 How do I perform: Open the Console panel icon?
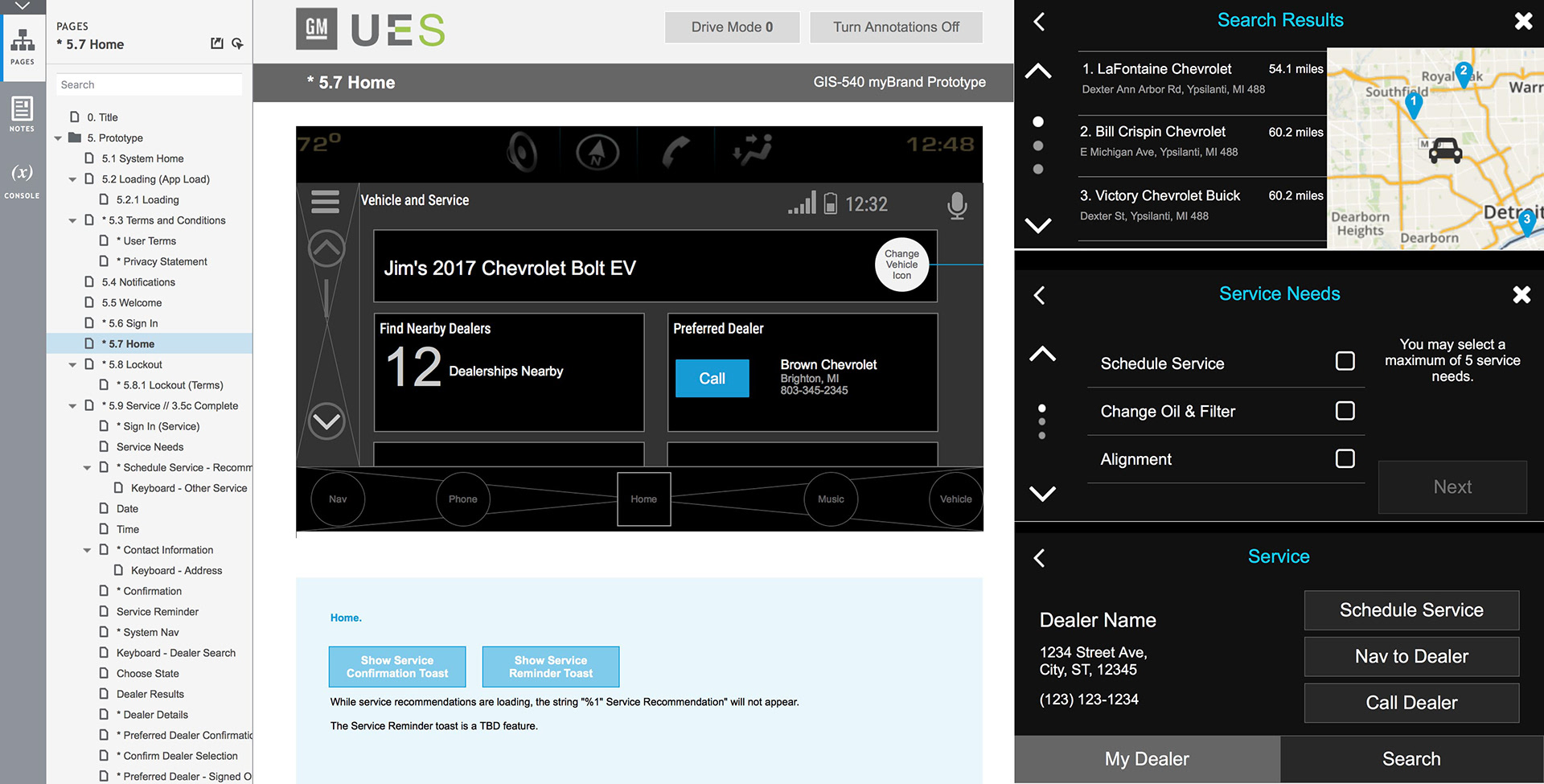pos(23,180)
